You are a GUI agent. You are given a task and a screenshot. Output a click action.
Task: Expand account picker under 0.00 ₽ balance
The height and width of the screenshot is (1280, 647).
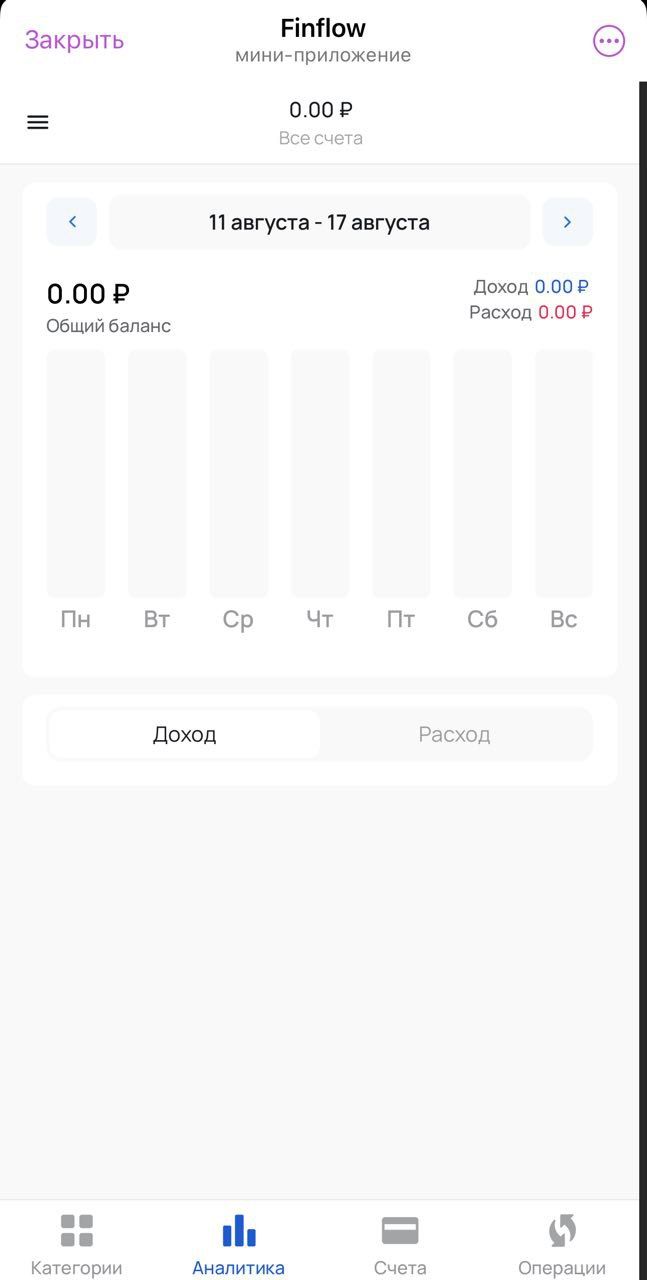[x=320, y=120]
